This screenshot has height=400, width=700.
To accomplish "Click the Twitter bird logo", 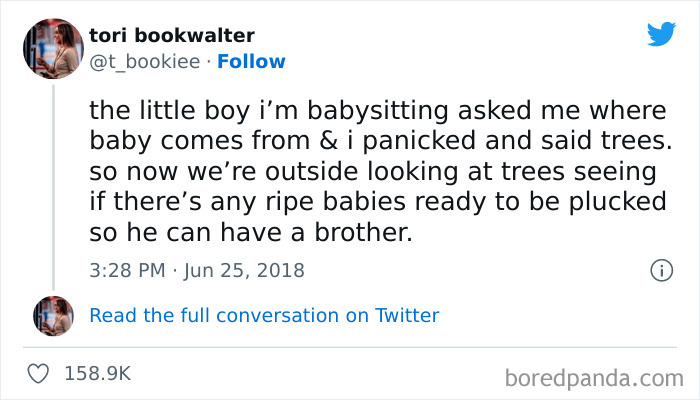I will tap(661, 34).
